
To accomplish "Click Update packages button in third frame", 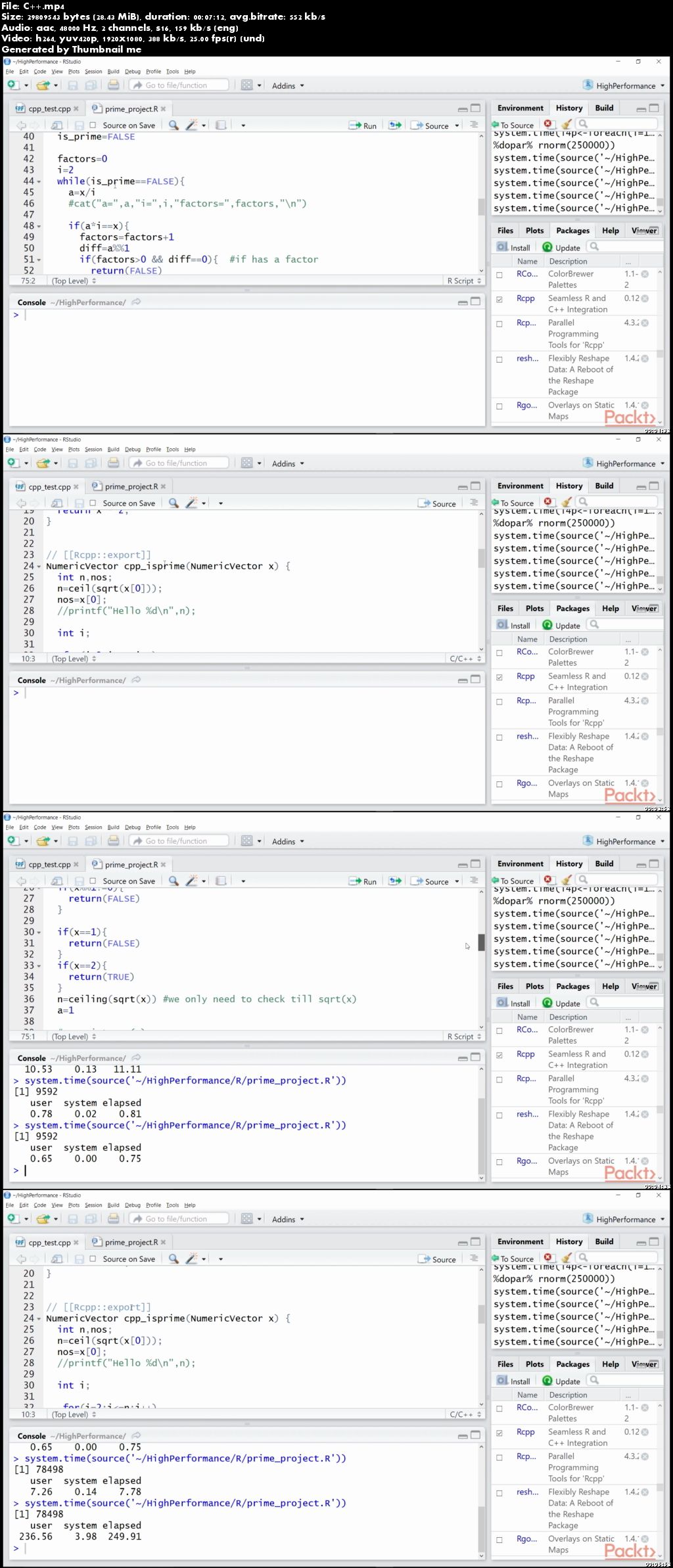I will [561, 1003].
